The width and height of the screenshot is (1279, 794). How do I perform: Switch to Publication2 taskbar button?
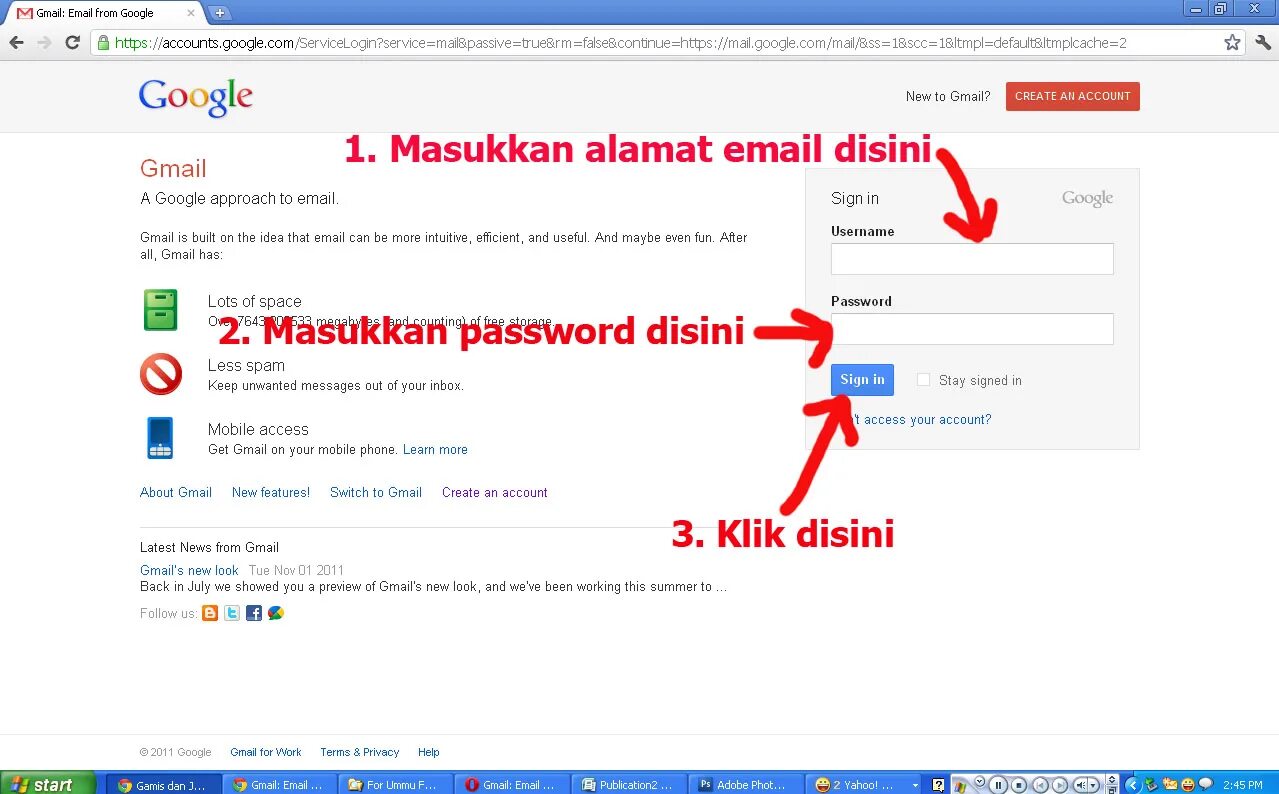click(x=627, y=785)
